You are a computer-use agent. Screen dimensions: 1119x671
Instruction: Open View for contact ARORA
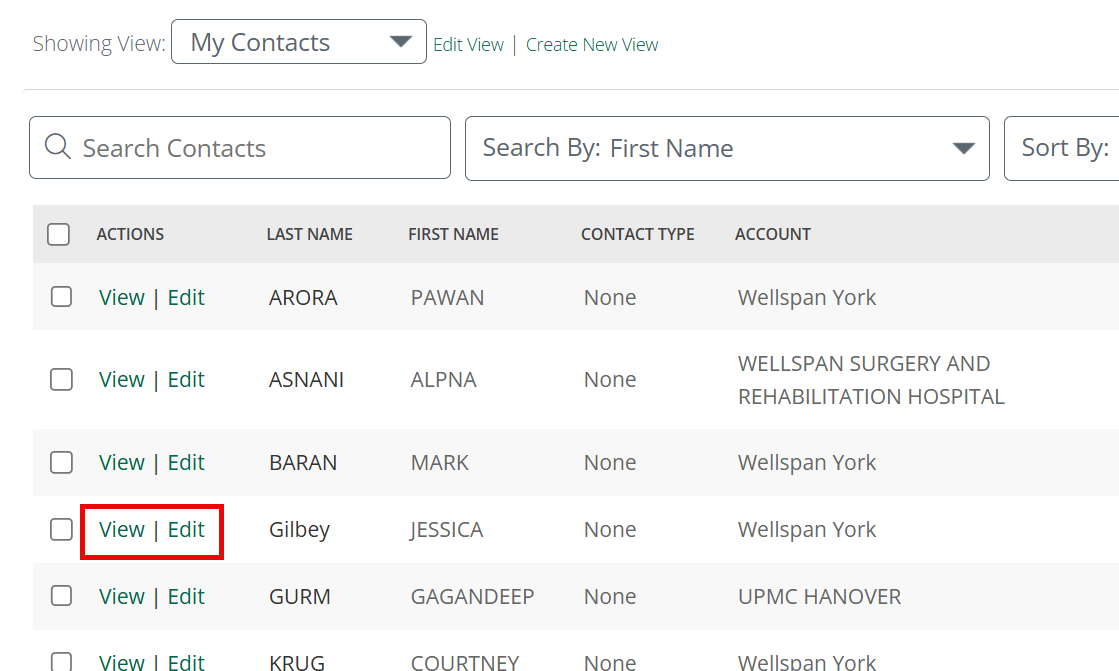[122, 297]
